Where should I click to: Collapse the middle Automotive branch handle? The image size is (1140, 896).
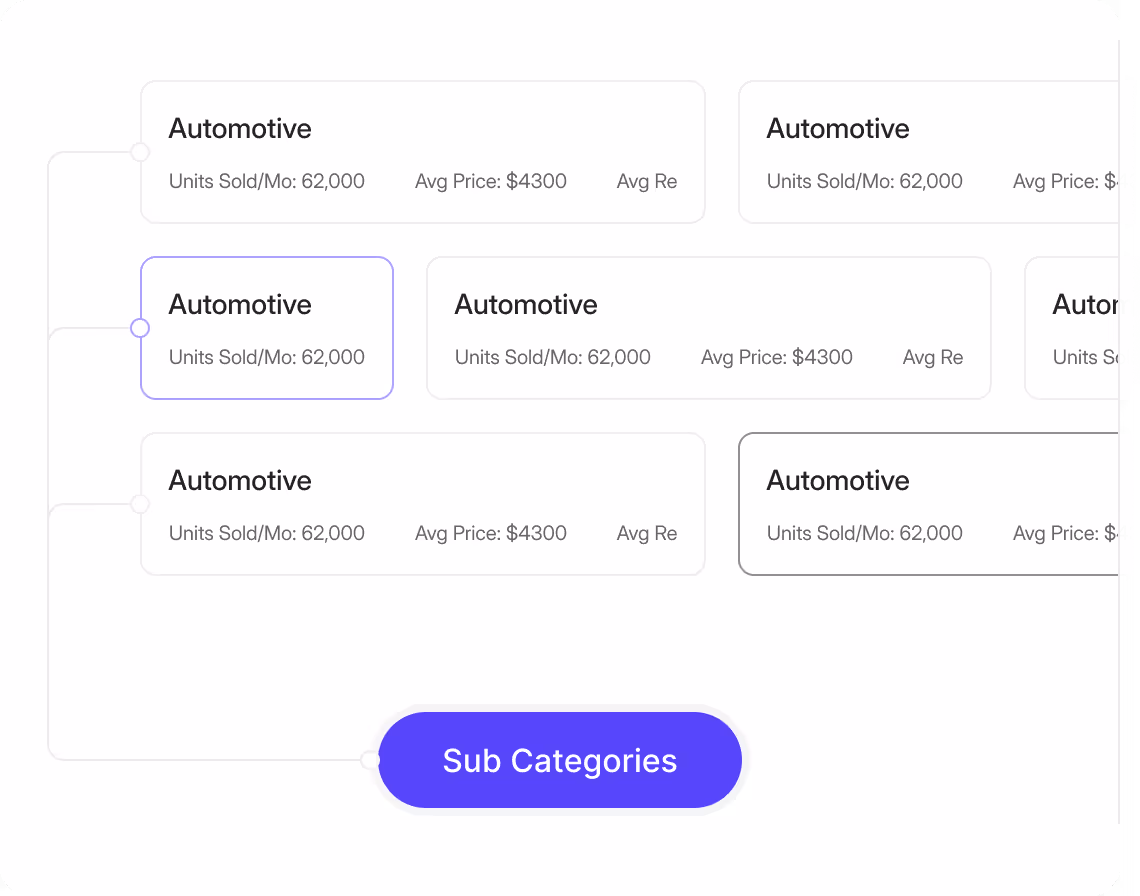pyautogui.click(x=139, y=327)
